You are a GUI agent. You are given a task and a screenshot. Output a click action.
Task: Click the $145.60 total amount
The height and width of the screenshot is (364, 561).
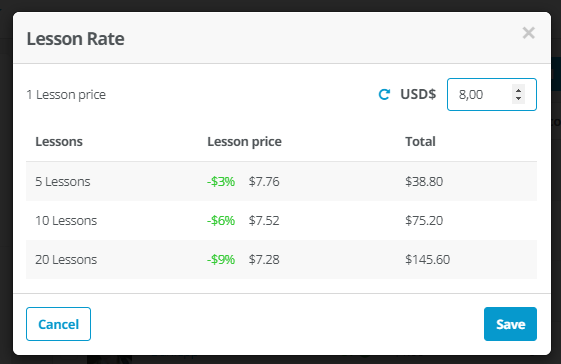(428, 259)
